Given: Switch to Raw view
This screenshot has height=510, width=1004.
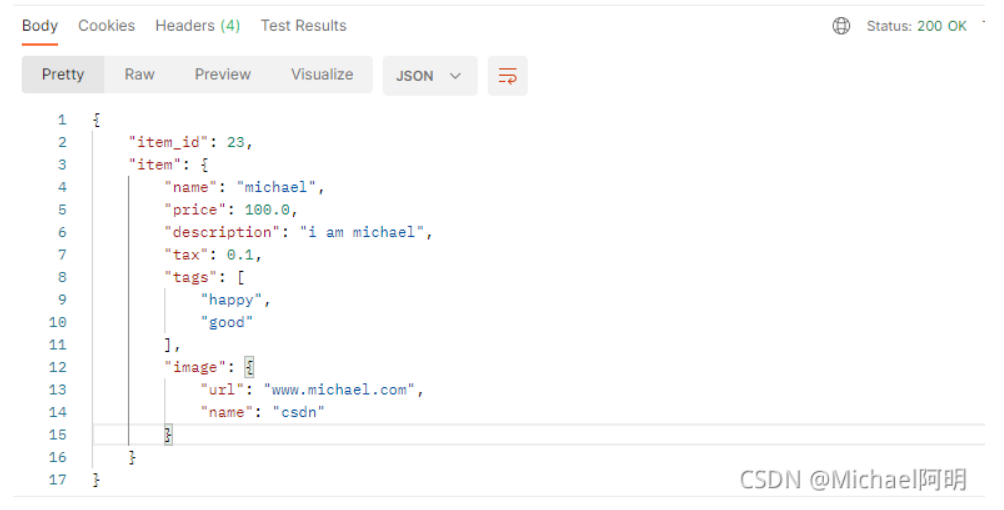Looking at the screenshot, I should [139, 75].
